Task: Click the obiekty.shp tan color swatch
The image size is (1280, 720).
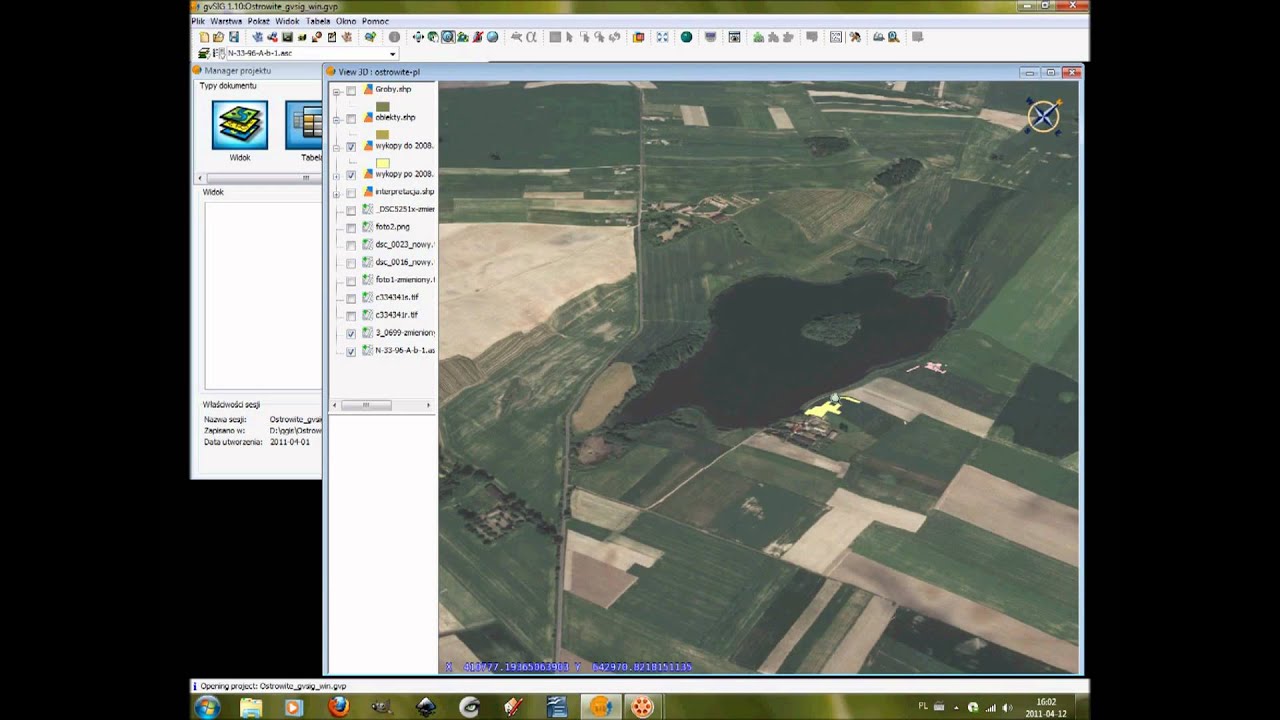Action: pyautogui.click(x=382, y=133)
